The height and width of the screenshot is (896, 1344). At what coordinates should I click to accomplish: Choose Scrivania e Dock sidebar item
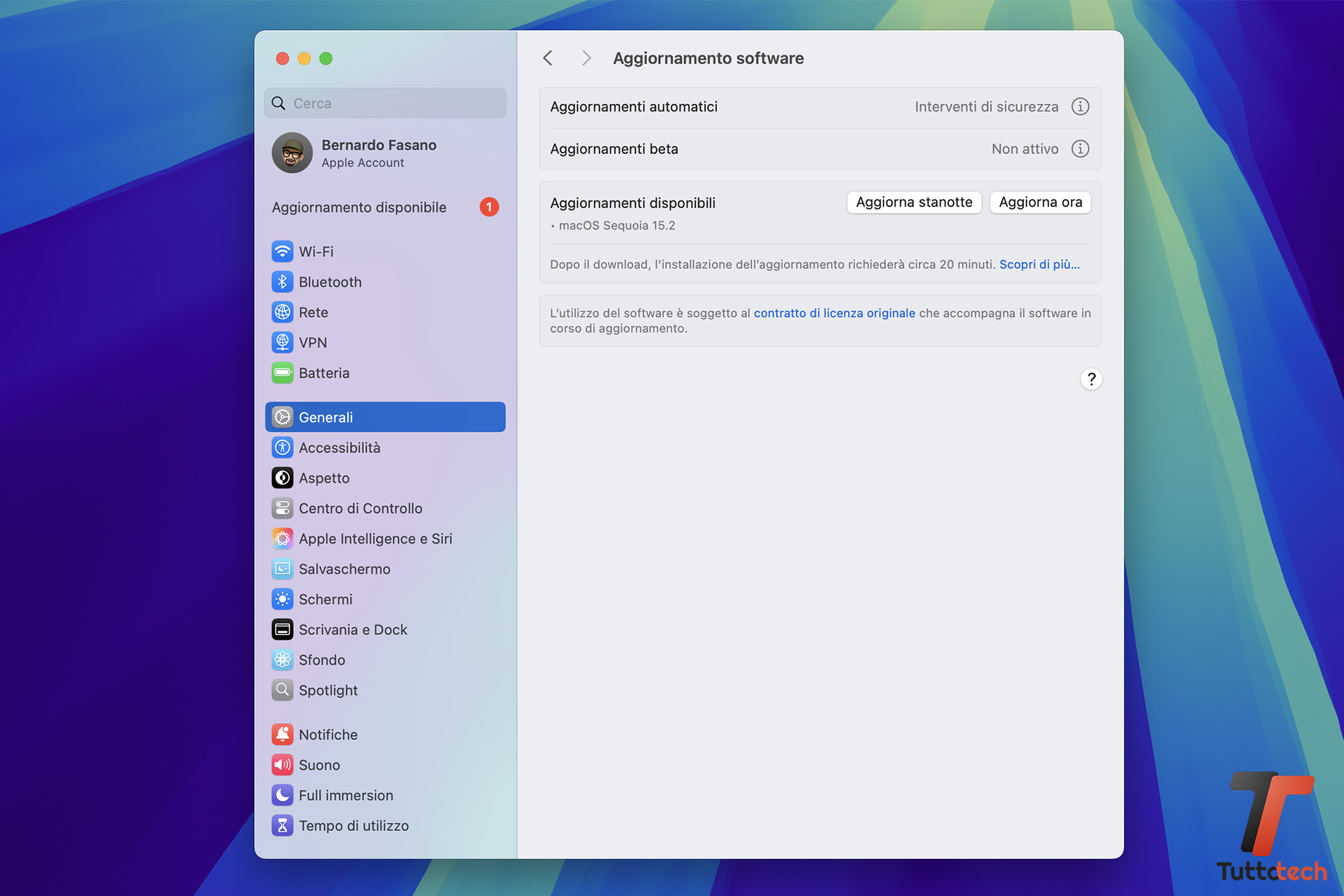[352, 629]
